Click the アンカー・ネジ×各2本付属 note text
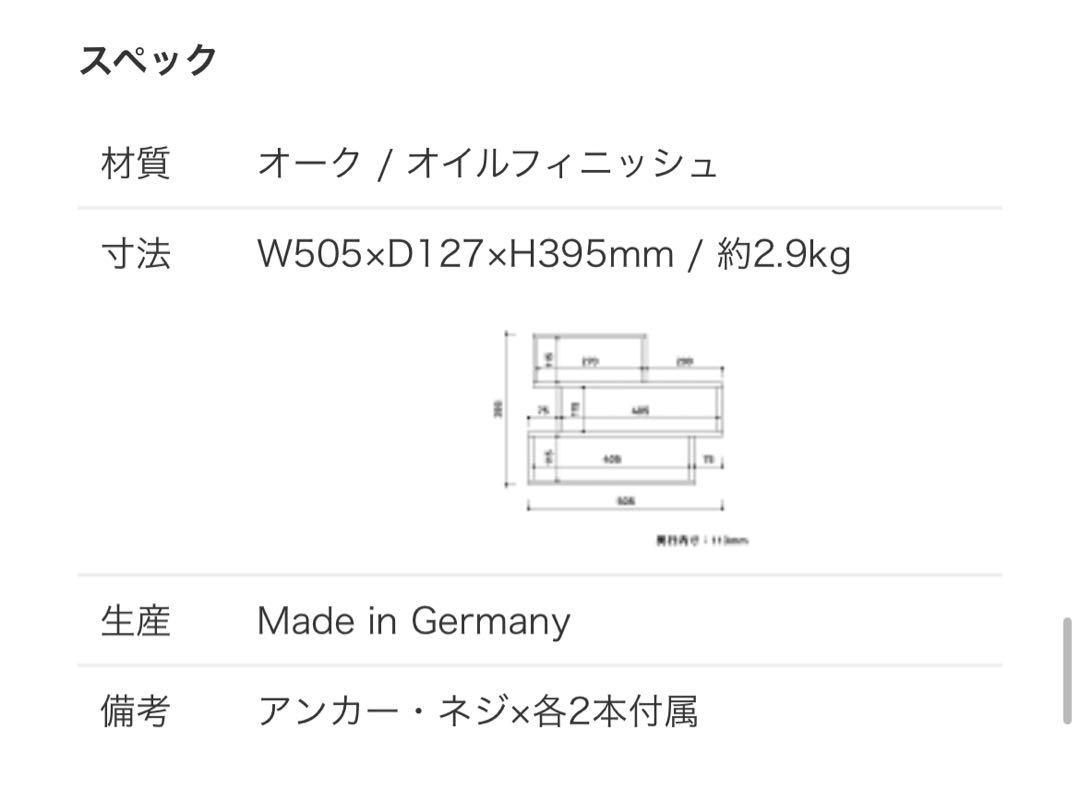This screenshot has width=1080, height=803. pos(477,711)
